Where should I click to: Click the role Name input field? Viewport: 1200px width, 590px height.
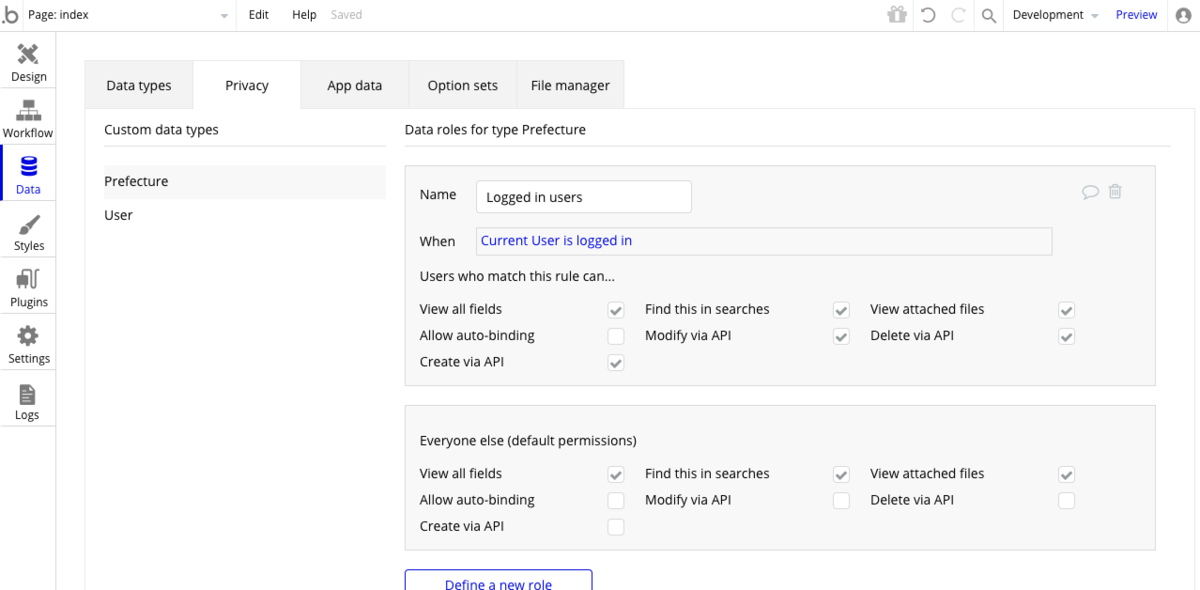583,197
